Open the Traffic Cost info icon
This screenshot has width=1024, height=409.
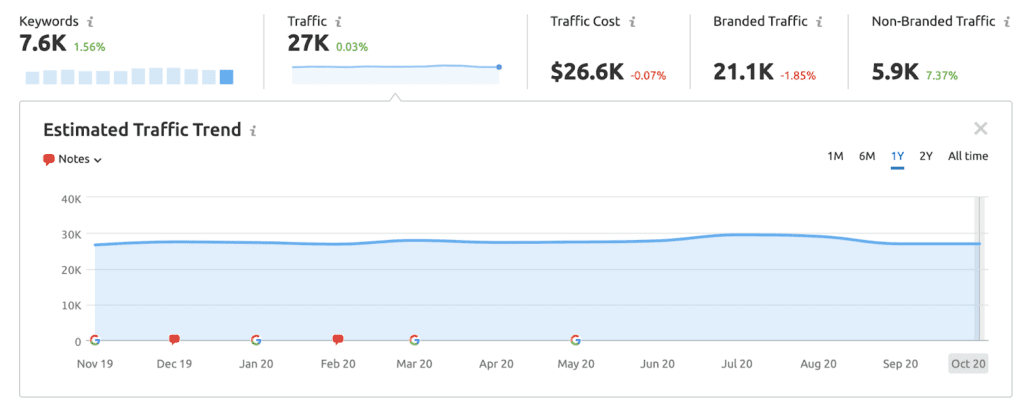click(632, 22)
